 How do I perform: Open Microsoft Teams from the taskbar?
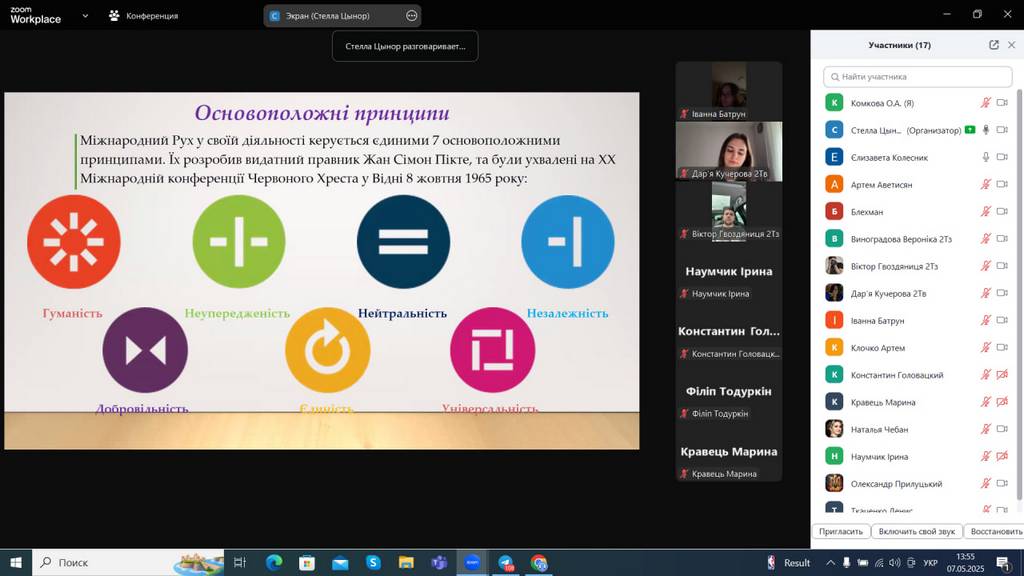click(x=439, y=562)
